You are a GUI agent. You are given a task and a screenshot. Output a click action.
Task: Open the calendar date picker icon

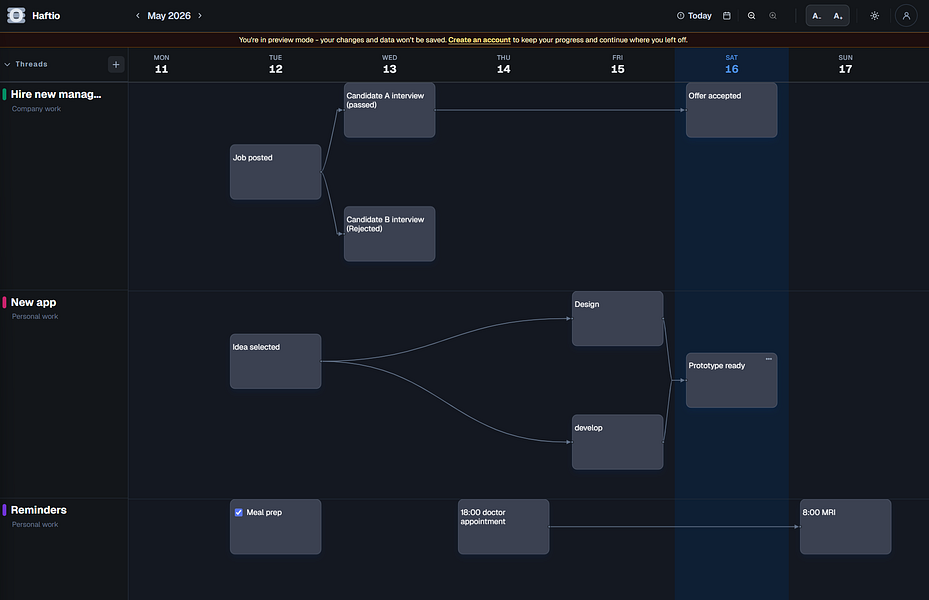[727, 16]
